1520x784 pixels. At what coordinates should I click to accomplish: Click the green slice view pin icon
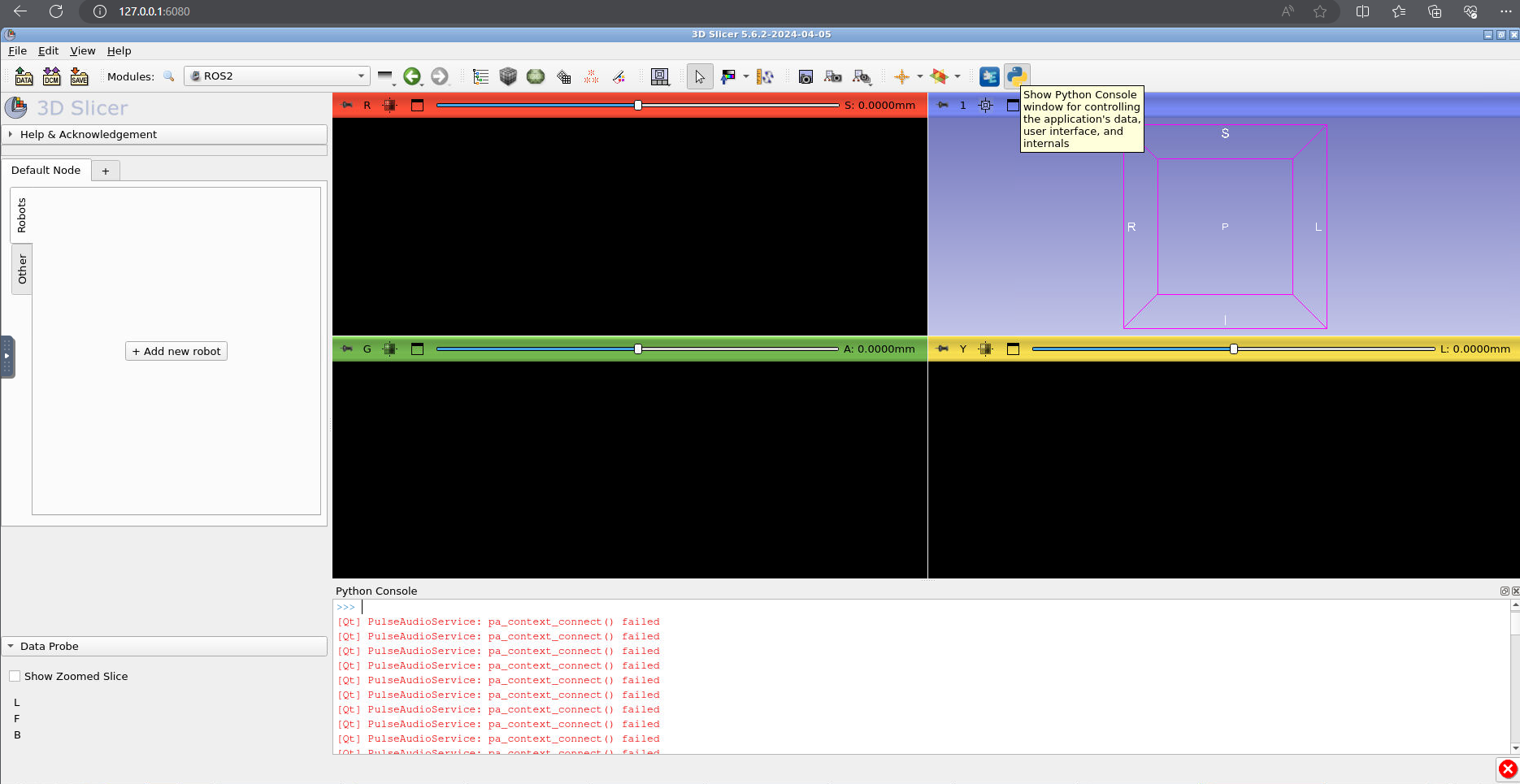click(x=347, y=349)
